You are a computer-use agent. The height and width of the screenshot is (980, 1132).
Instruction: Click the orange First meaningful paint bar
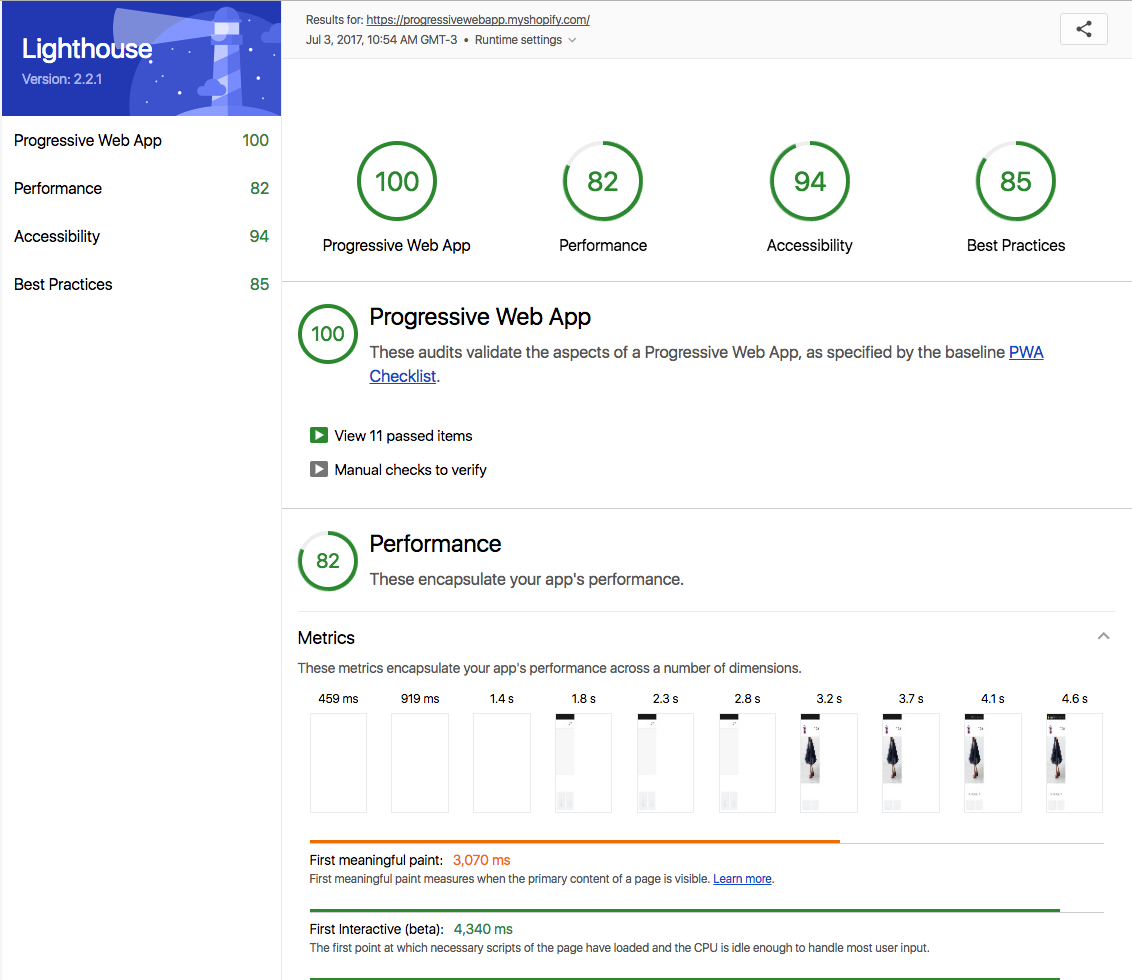[x=575, y=841]
